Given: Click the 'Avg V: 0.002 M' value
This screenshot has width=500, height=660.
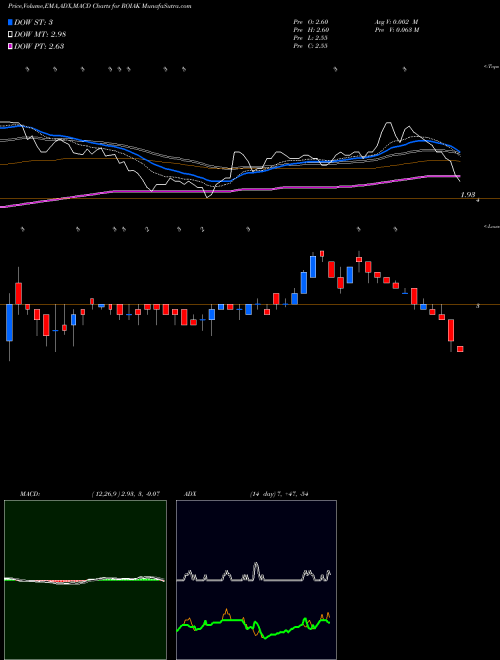Looking at the screenshot, I should [396, 22].
